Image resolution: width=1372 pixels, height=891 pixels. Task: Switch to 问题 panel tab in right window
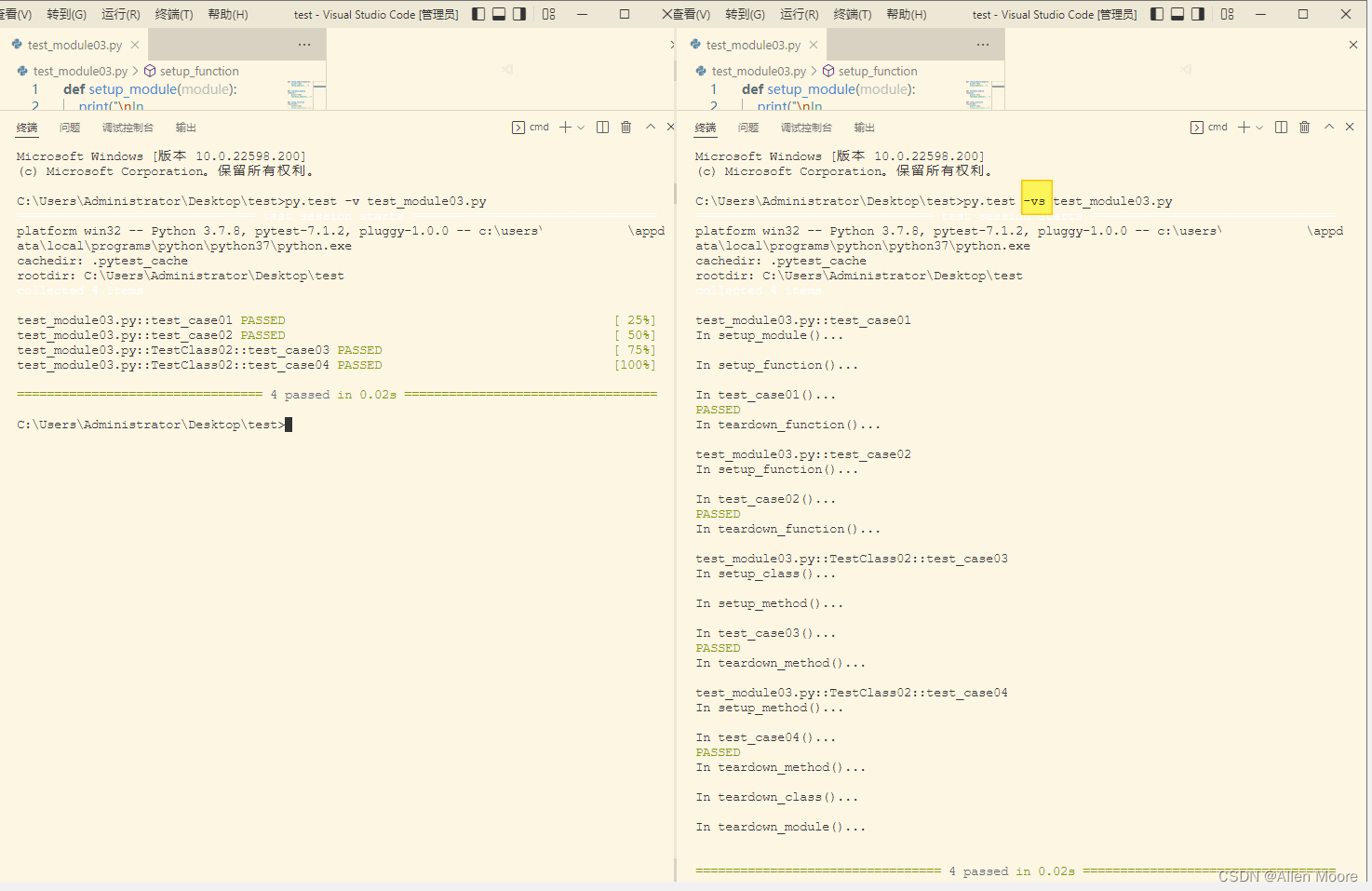click(x=748, y=128)
